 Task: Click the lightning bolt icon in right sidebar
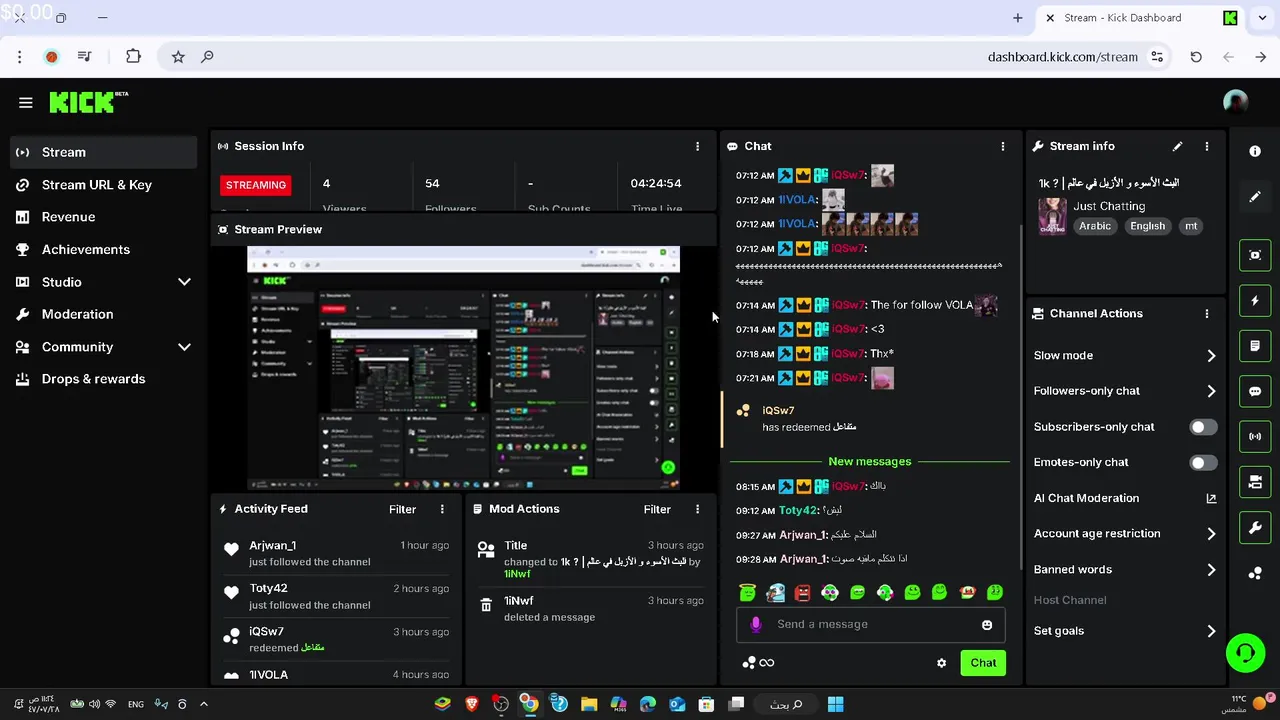(1255, 300)
